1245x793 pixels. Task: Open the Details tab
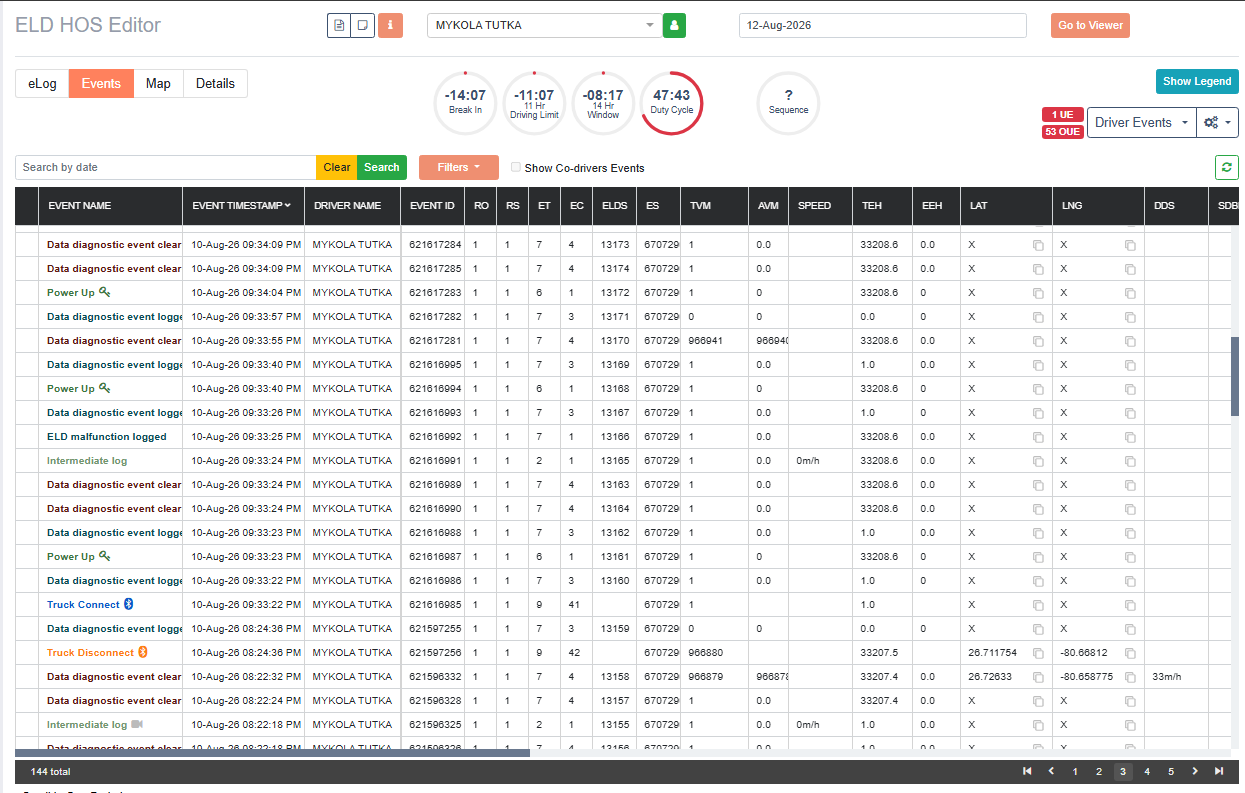(215, 83)
